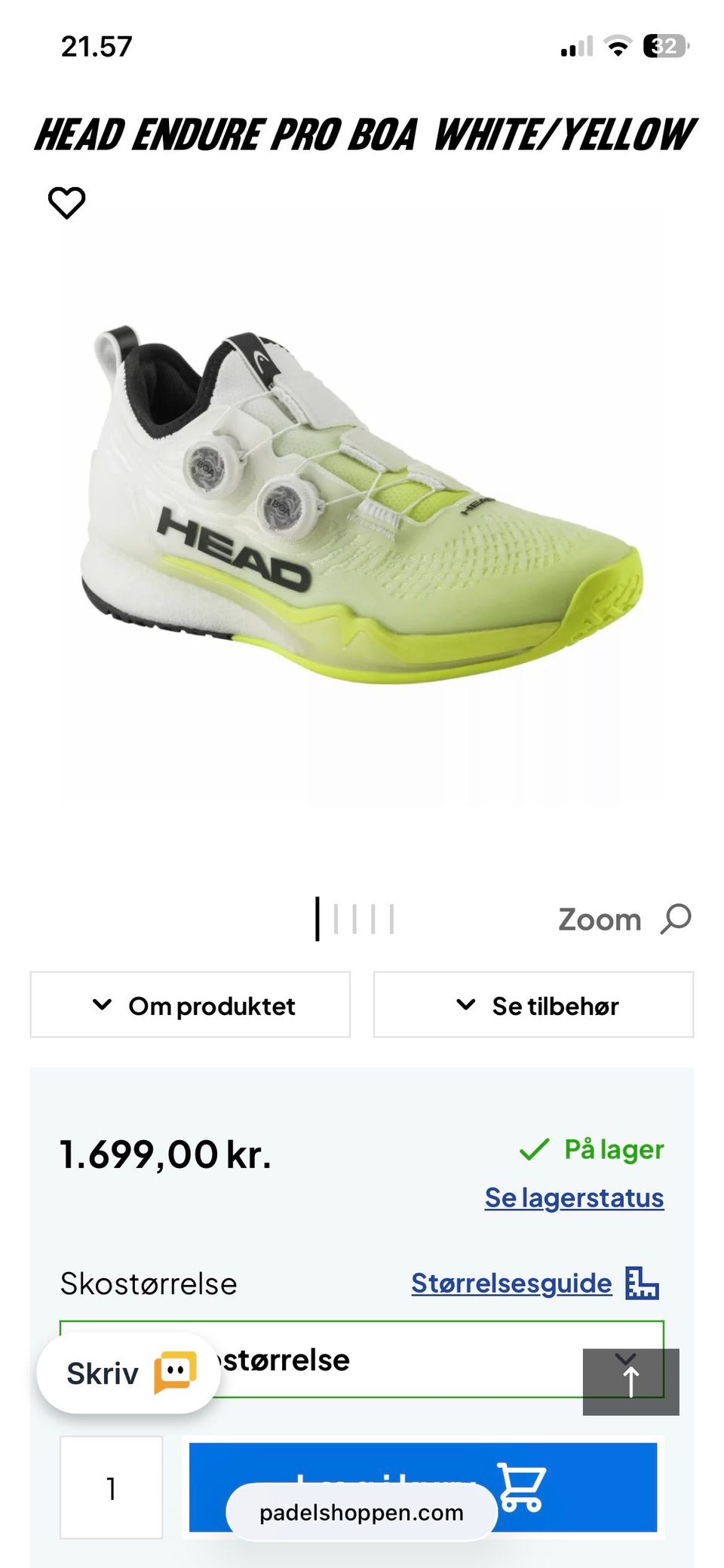Tap the padelshoppen.com address pill
The height and width of the screenshot is (1568, 724).
click(361, 1513)
